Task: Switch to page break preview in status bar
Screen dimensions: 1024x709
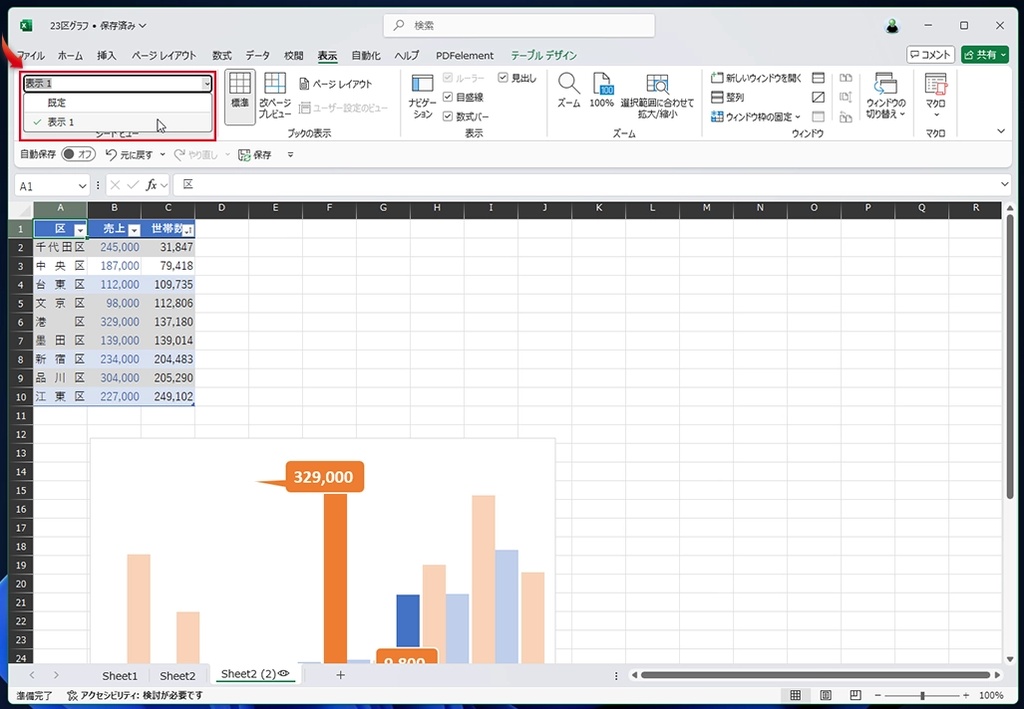Action: [x=855, y=695]
